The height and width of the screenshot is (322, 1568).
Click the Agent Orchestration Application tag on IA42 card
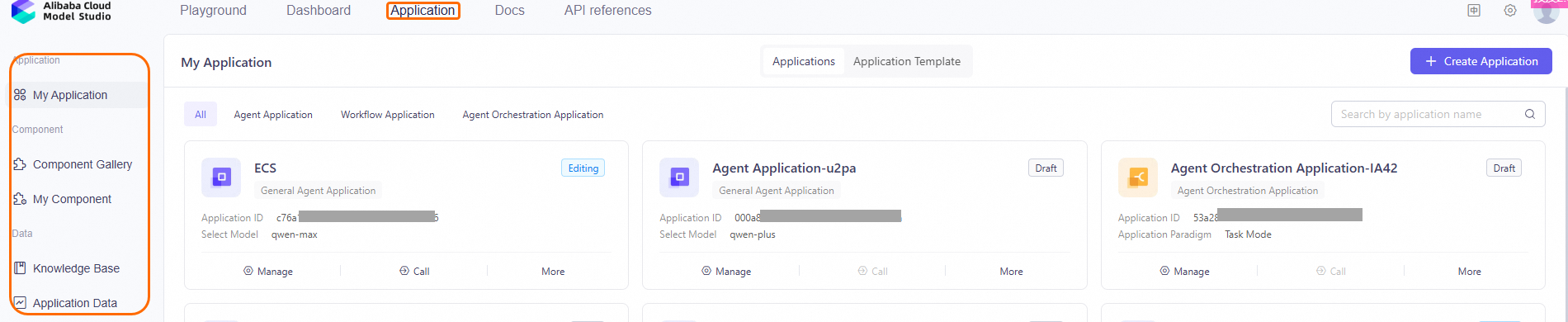coord(1248,190)
